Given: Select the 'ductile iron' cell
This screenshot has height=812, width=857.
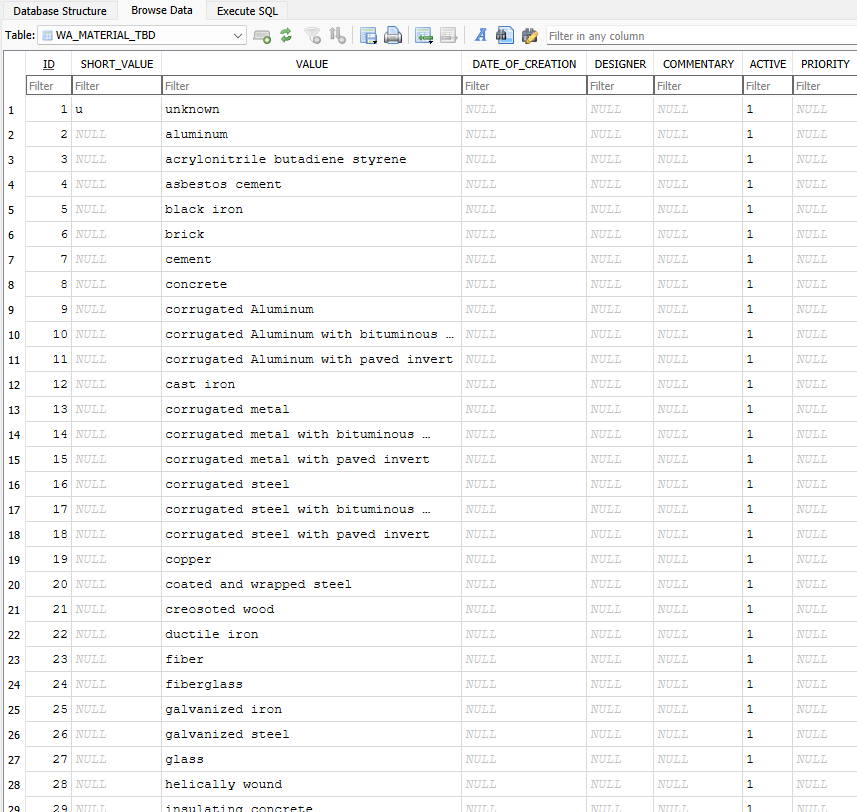Looking at the screenshot, I should [x=312, y=634].
